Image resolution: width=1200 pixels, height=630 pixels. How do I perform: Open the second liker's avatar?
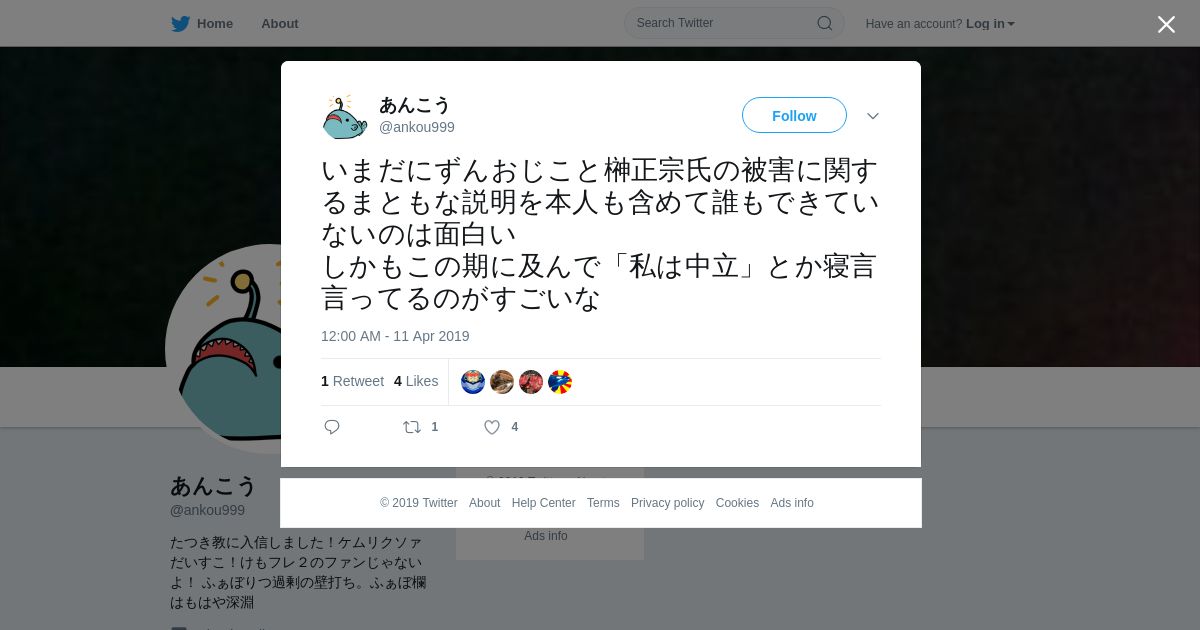pyautogui.click(x=502, y=382)
